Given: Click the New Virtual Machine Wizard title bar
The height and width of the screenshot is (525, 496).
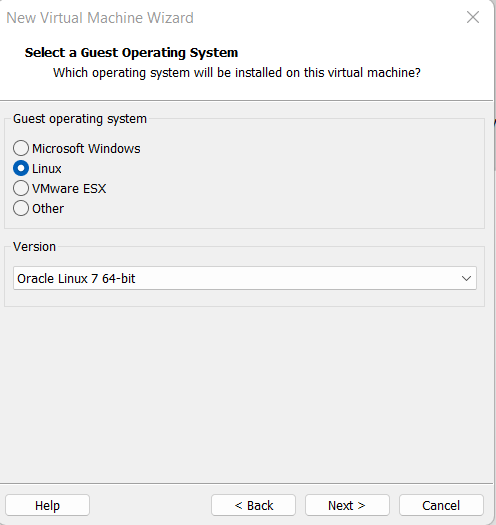Looking at the screenshot, I should (100, 18).
